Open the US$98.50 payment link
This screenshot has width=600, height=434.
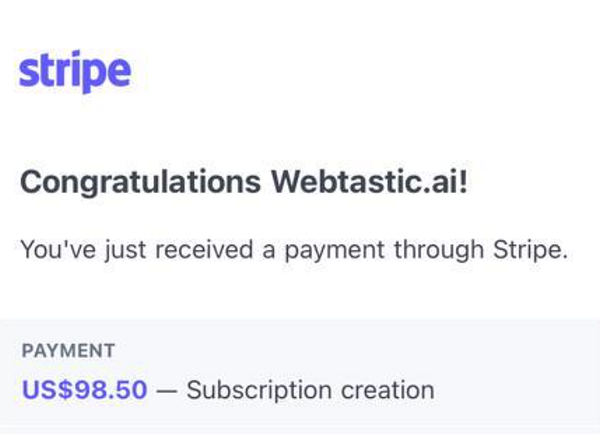[x=85, y=390]
